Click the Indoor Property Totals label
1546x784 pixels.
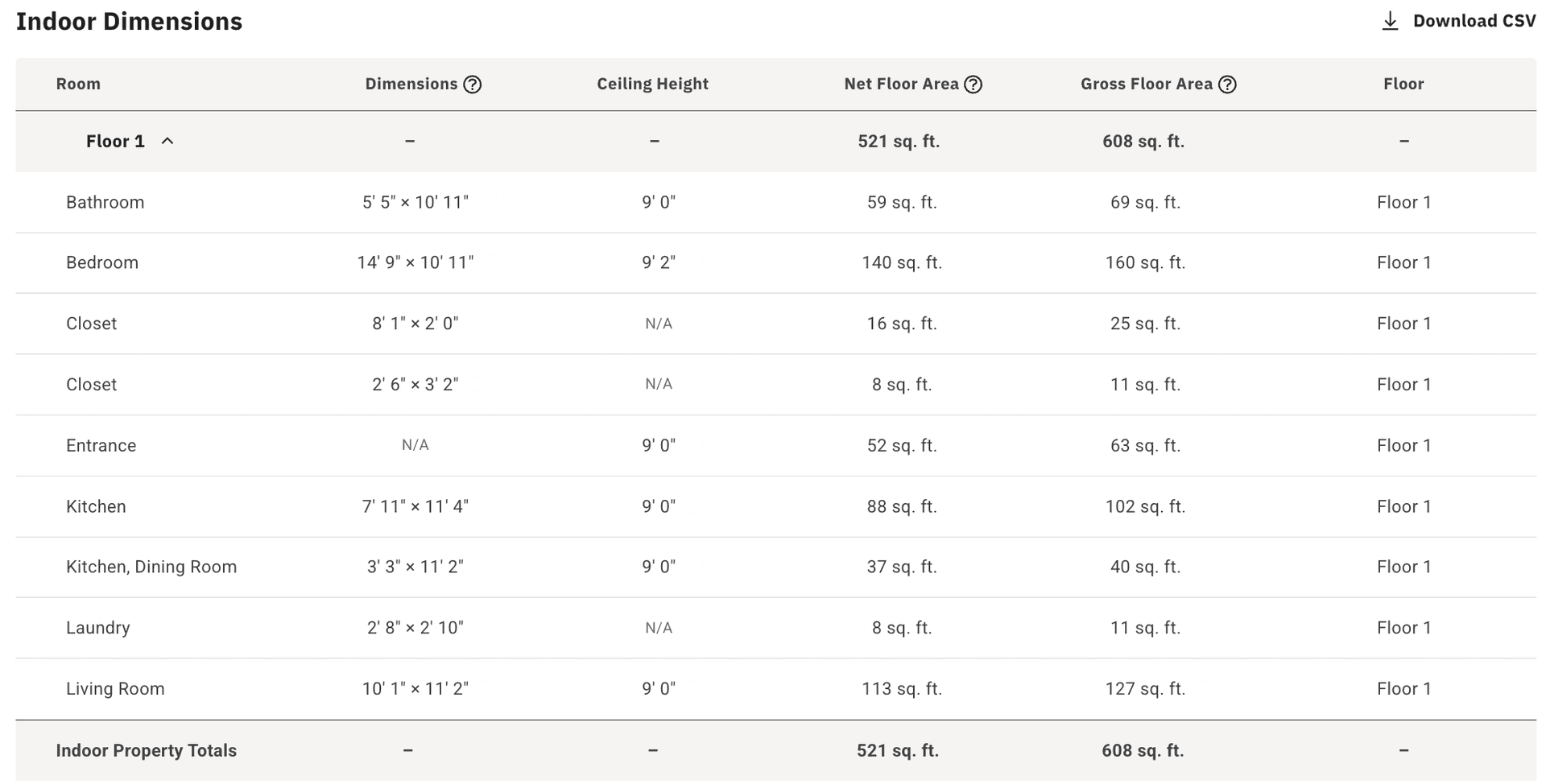[x=147, y=750]
